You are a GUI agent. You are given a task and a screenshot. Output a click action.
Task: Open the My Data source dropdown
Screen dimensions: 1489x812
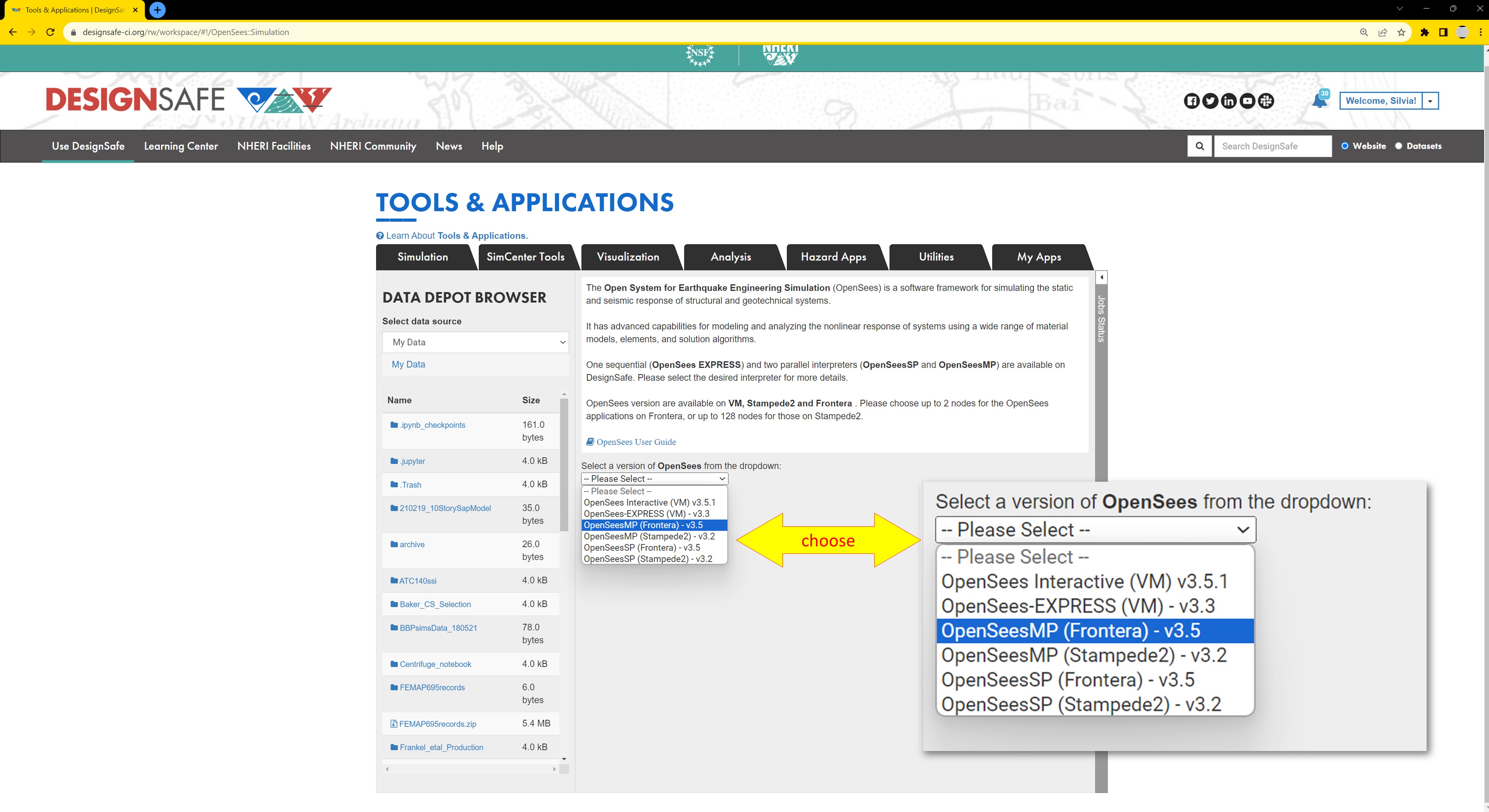tap(475, 342)
